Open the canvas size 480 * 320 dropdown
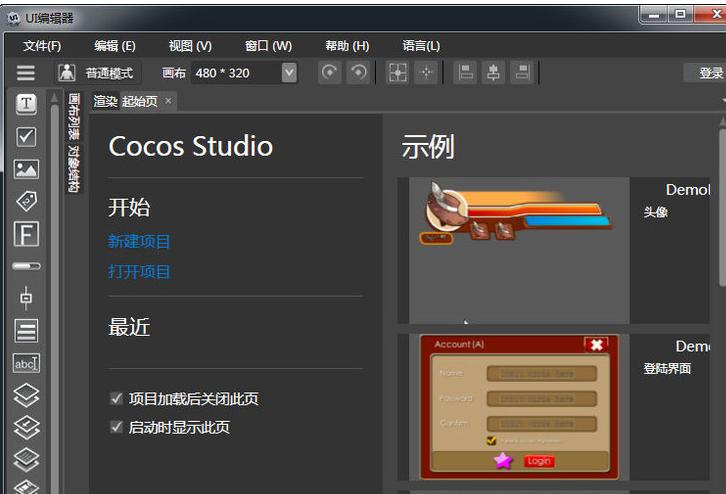The width and height of the screenshot is (726, 494). click(289, 73)
